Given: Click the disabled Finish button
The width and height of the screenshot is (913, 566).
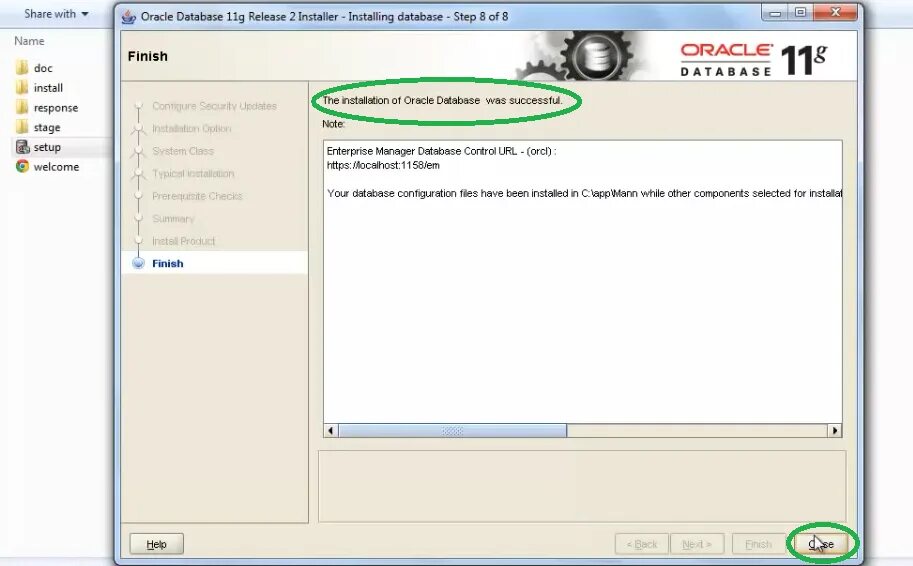Looking at the screenshot, I should coord(758,544).
